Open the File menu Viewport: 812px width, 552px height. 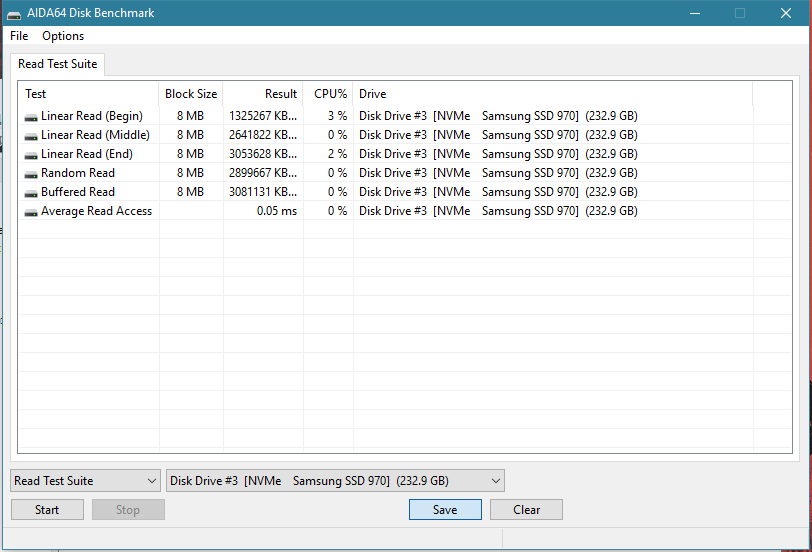(19, 36)
